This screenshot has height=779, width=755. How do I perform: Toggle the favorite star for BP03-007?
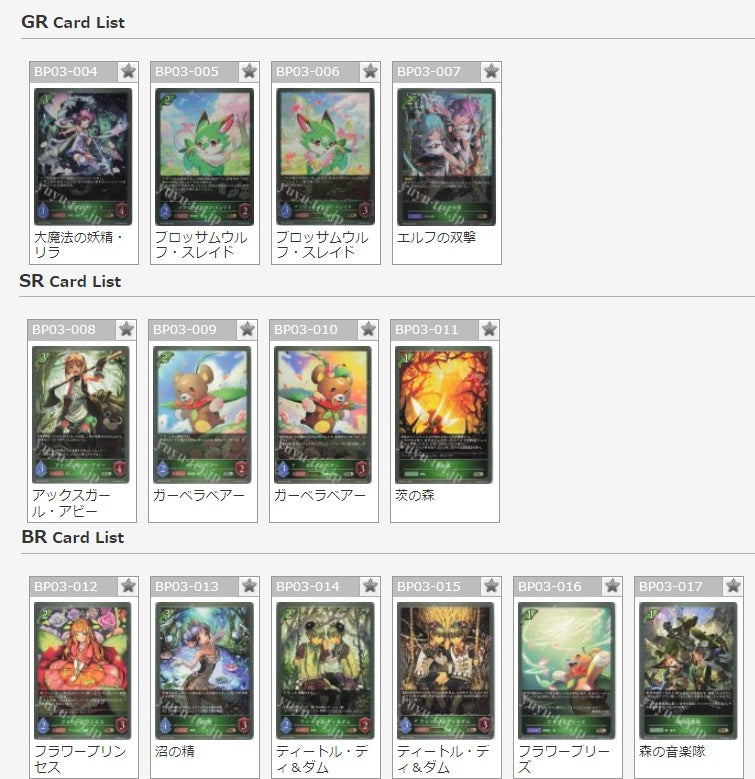point(491,72)
